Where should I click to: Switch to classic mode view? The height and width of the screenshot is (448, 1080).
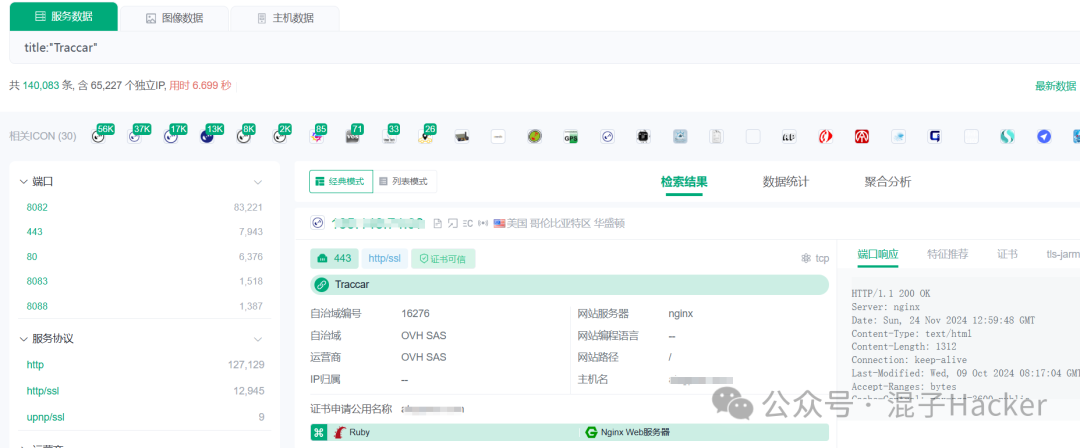340,181
